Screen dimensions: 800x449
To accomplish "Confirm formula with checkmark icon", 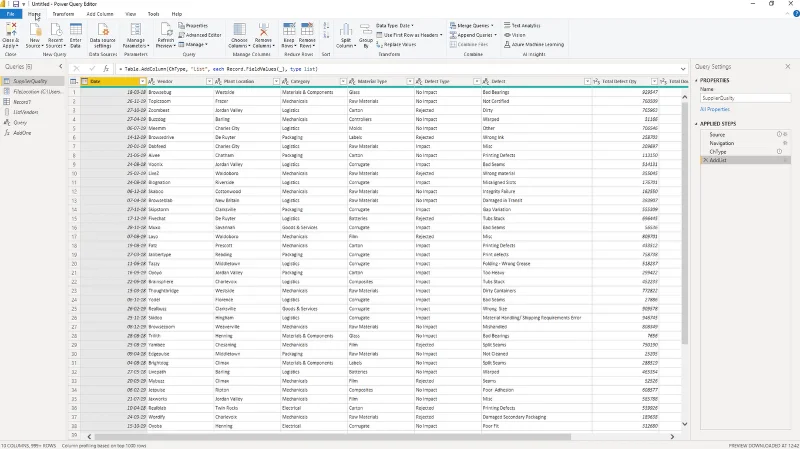I will click(x=92, y=68).
